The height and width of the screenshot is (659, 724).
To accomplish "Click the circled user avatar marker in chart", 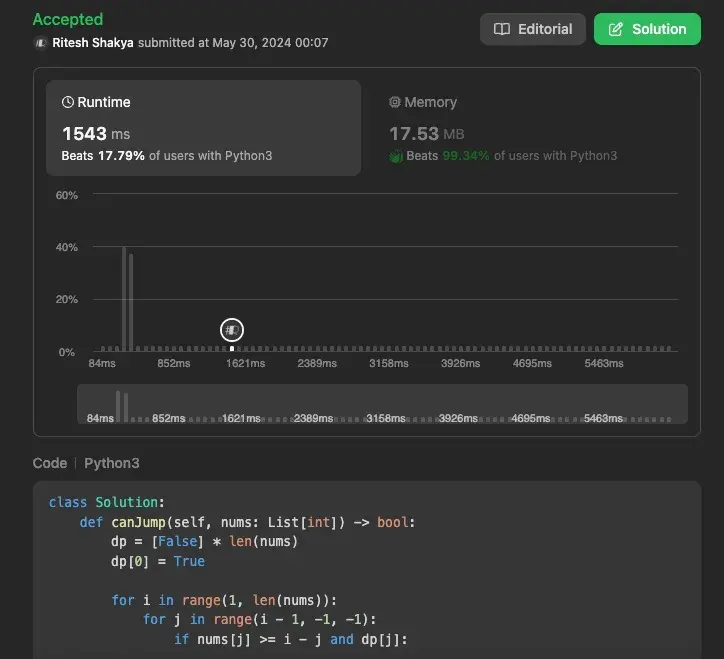I will pos(232,329).
